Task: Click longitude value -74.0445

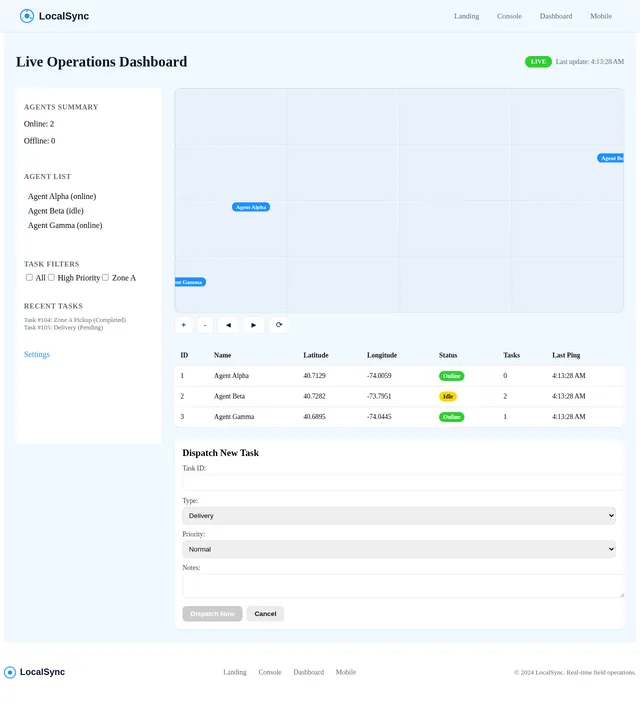Action: click(379, 417)
